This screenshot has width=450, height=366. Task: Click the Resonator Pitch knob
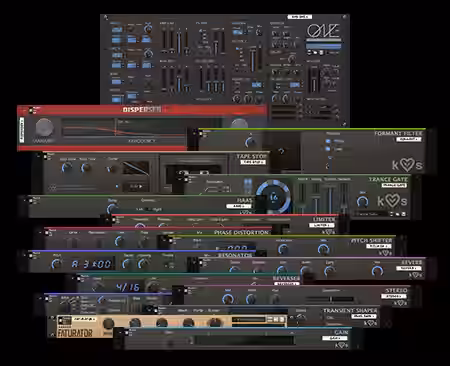tap(56, 264)
